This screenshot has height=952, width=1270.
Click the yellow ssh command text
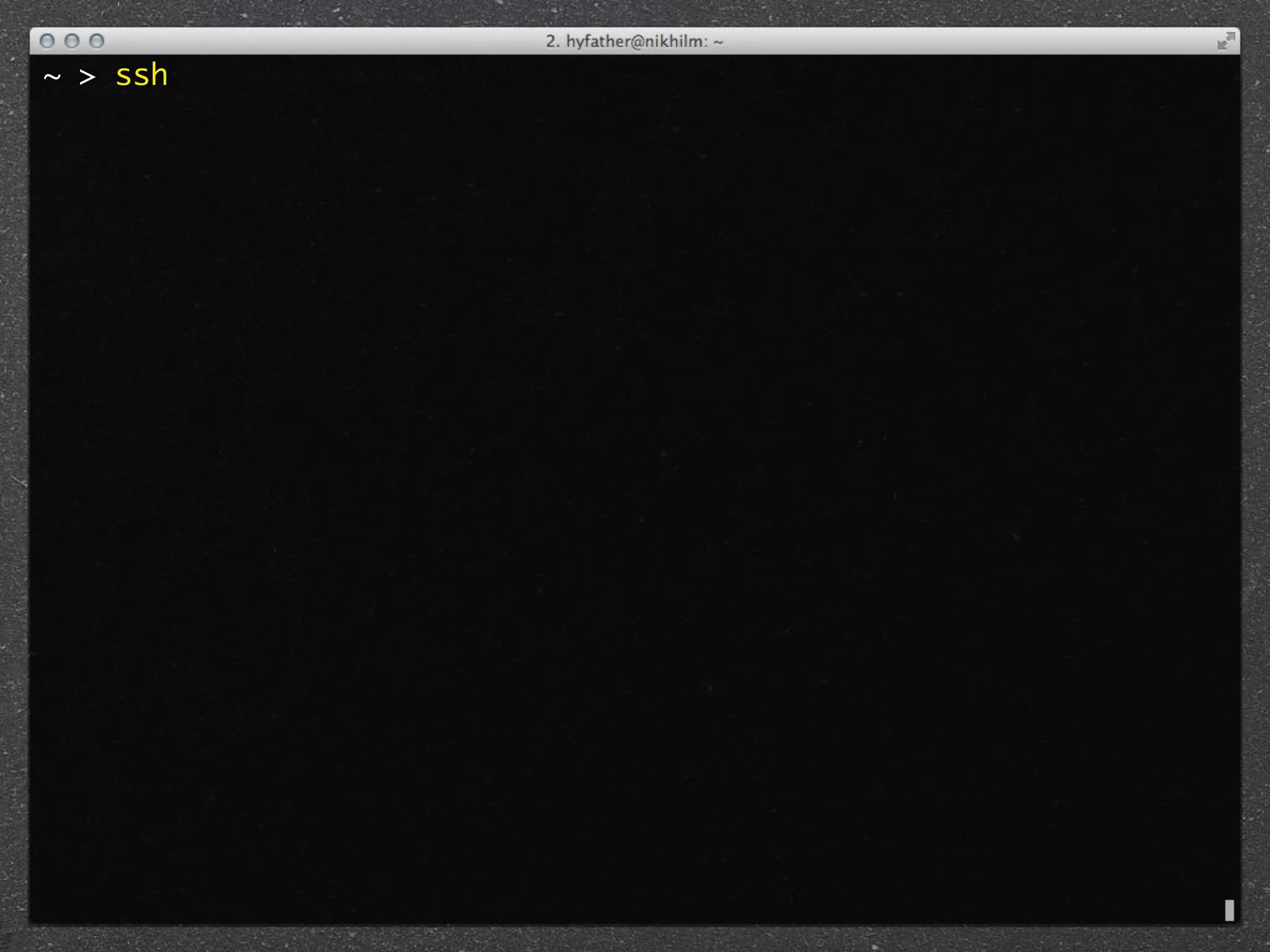click(x=142, y=76)
